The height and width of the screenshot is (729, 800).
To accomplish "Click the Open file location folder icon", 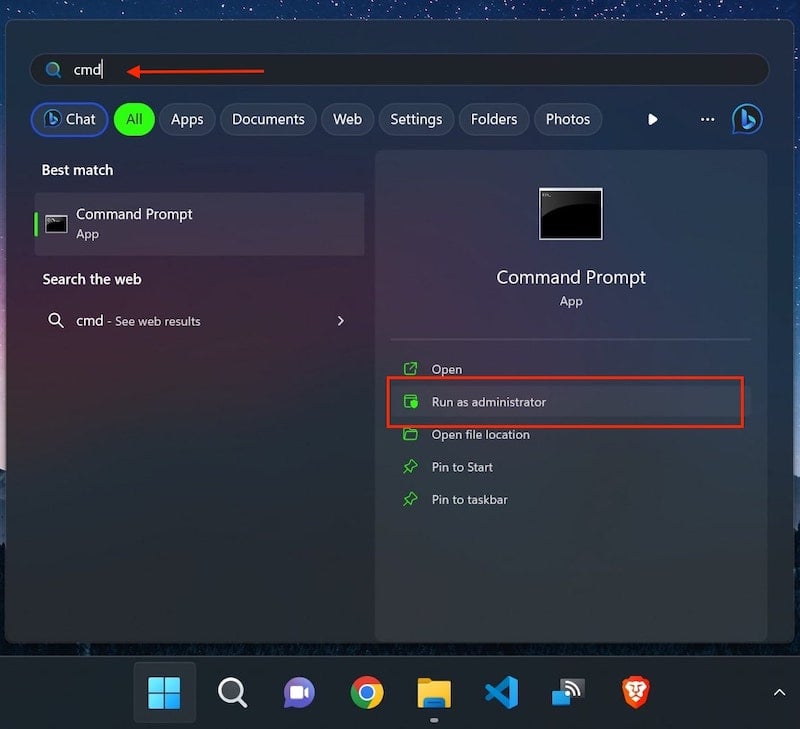I will pos(410,434).
